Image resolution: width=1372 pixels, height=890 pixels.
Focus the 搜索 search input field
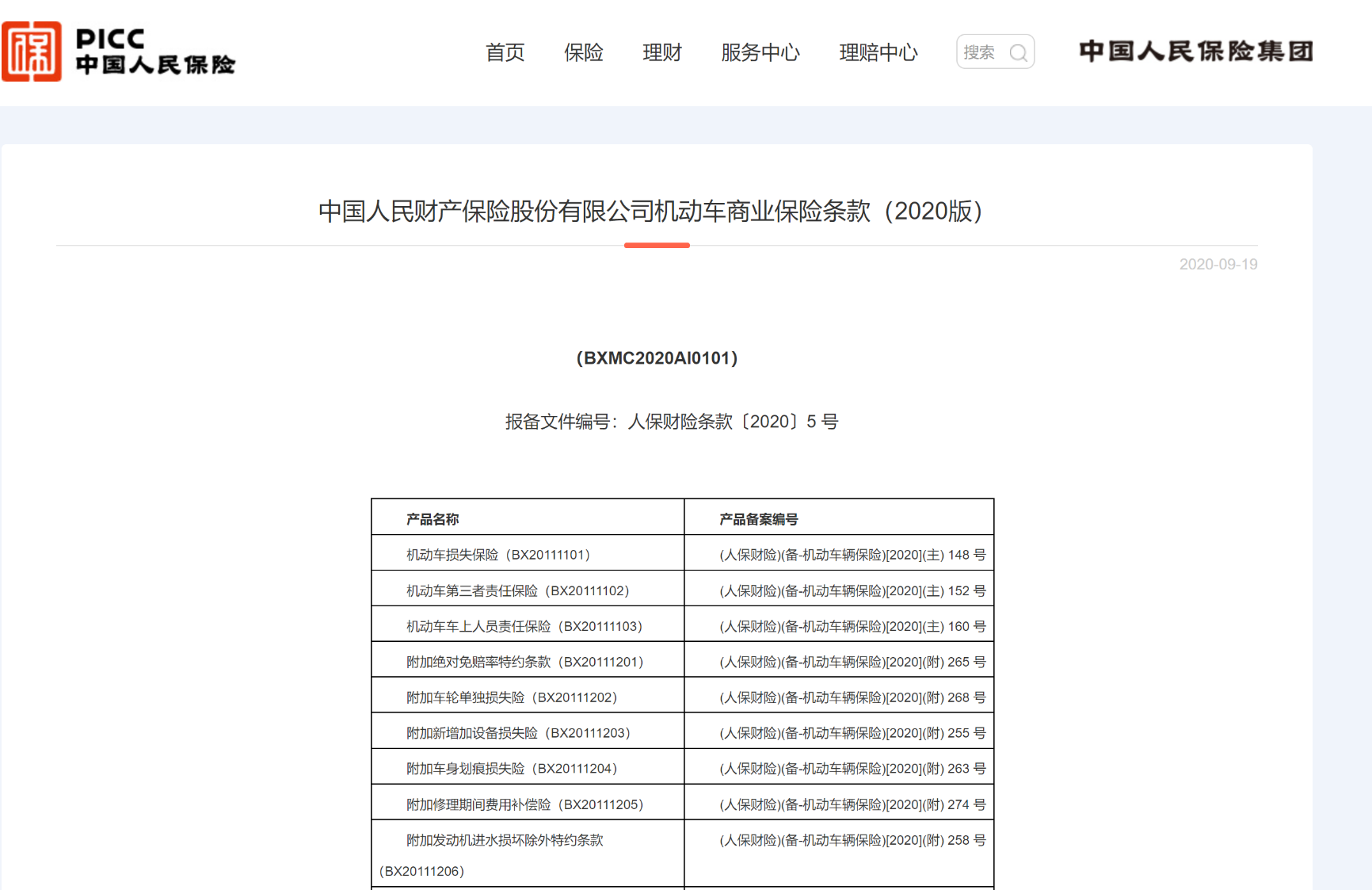point(995,52)
